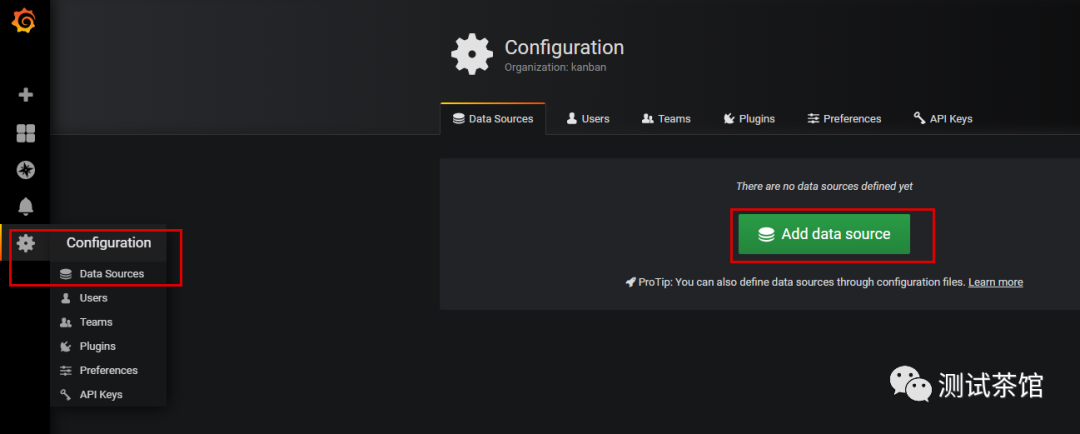This screenshot has width=1080, height=434.
Task: Open the Dashboards grid icon in sidebar
Action: (25, 133)
